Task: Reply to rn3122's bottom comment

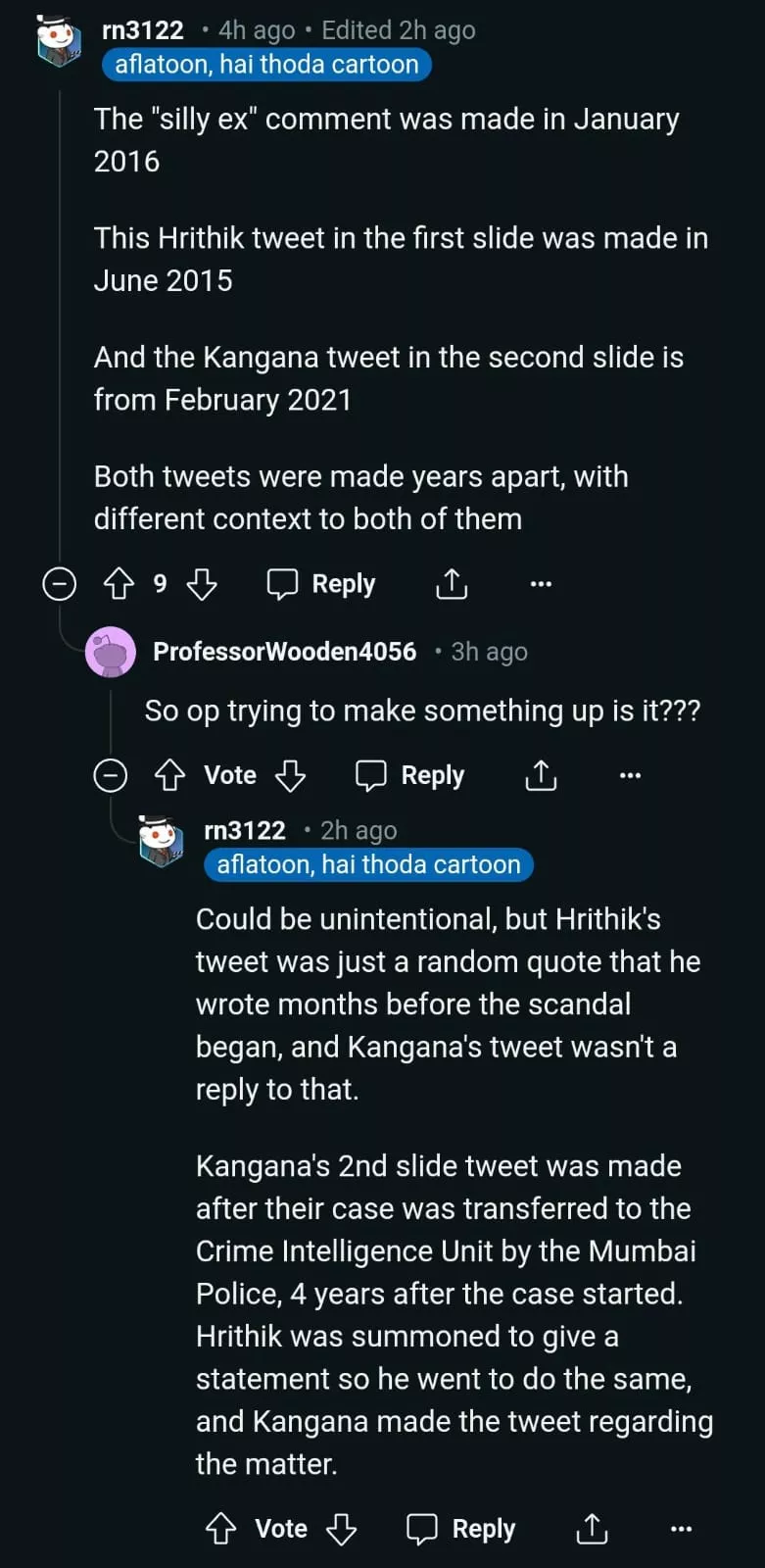Action: coord(461,1529)
